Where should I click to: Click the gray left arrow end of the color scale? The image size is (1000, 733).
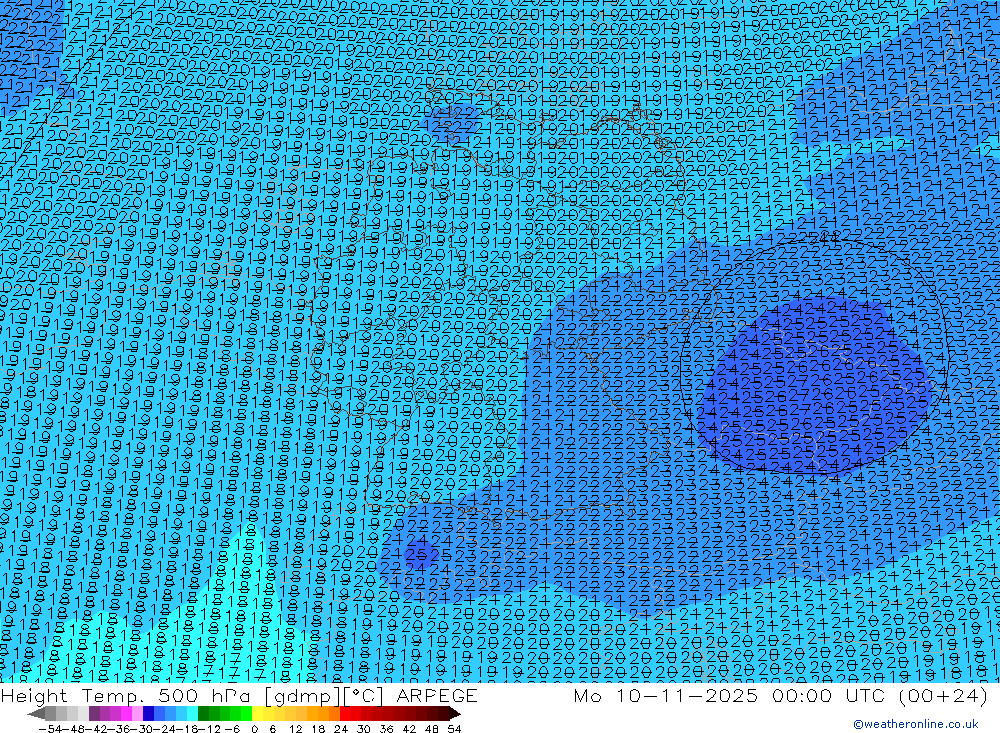(x=37, y=713)
